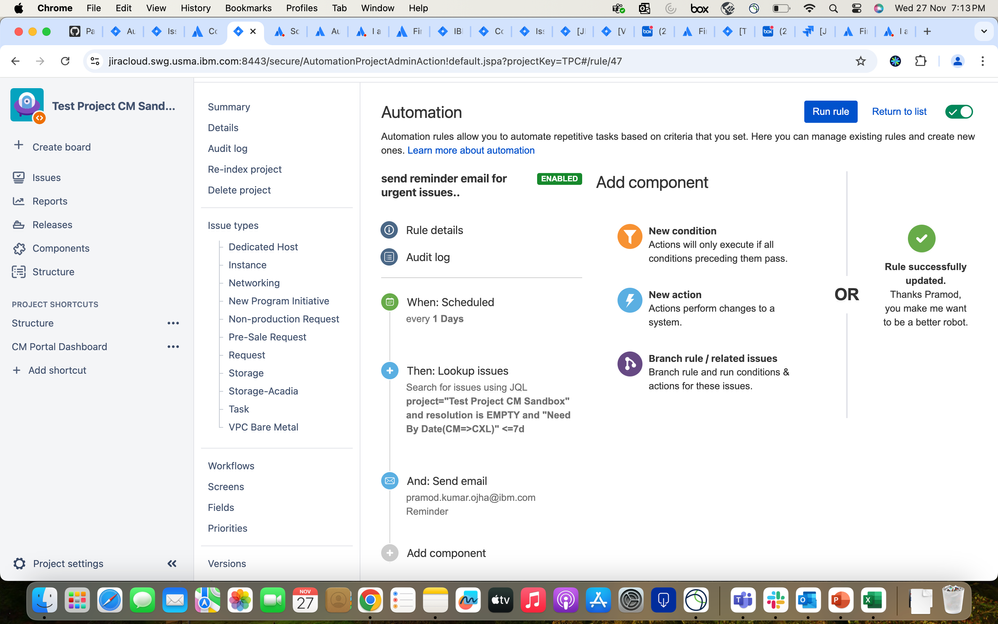
Task: Click the Run rule button
Action: (x=830, y=111)
